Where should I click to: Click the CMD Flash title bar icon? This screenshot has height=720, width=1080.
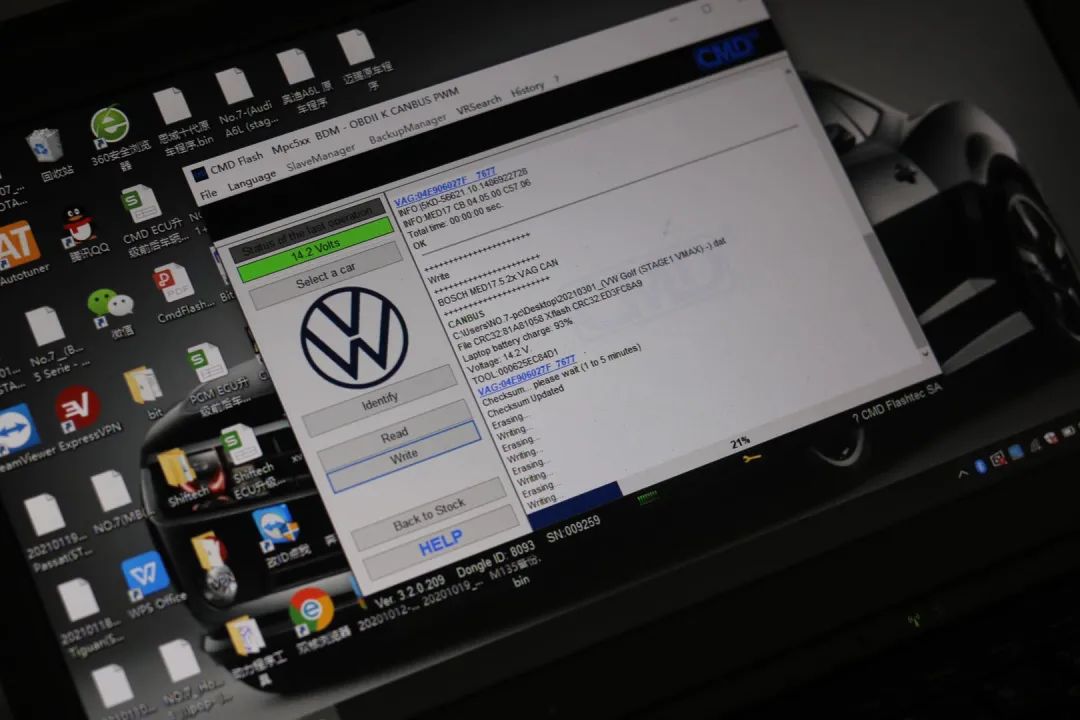coord(199,174)
